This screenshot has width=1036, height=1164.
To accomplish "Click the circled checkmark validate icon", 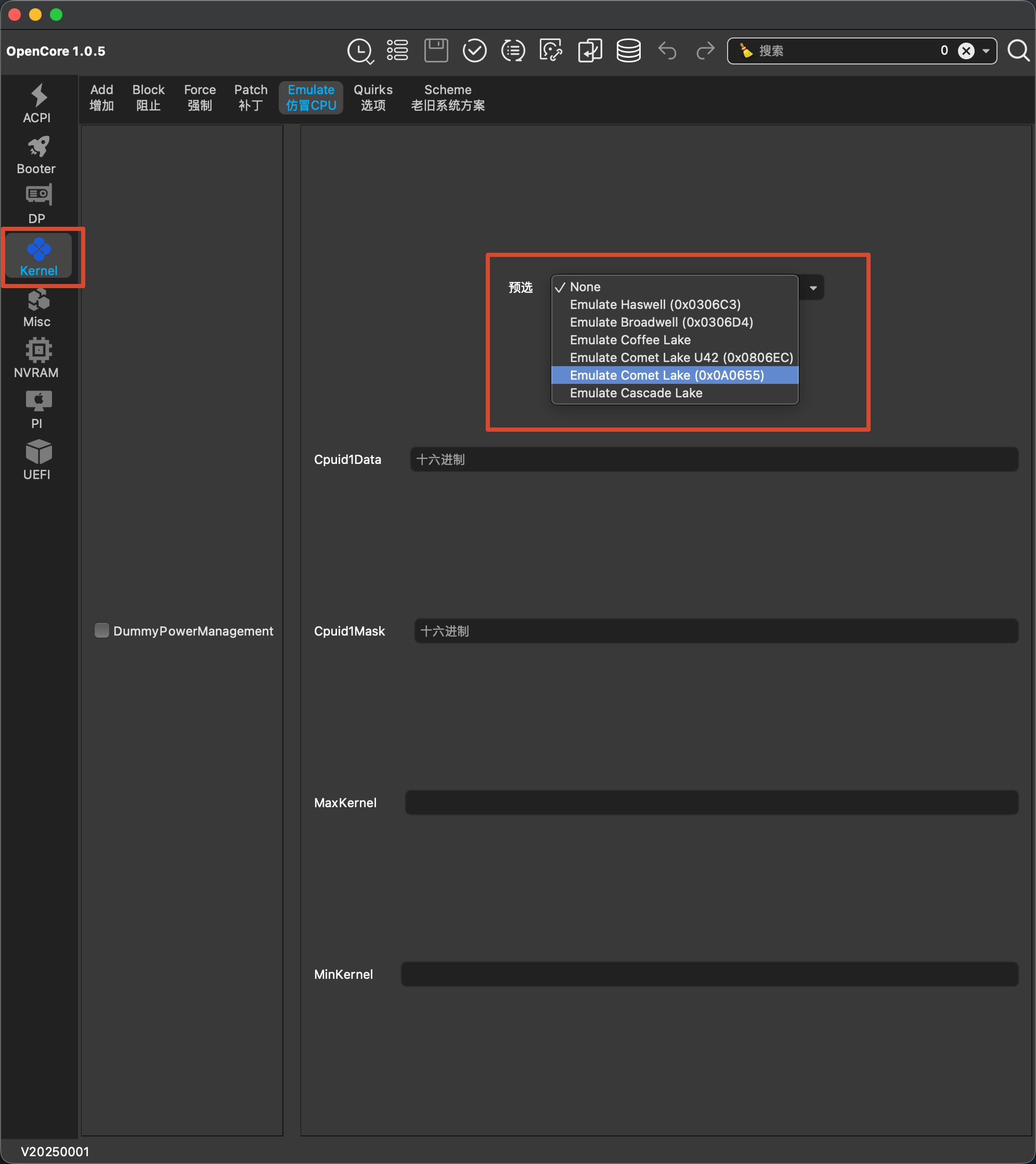I will point(474,50).
